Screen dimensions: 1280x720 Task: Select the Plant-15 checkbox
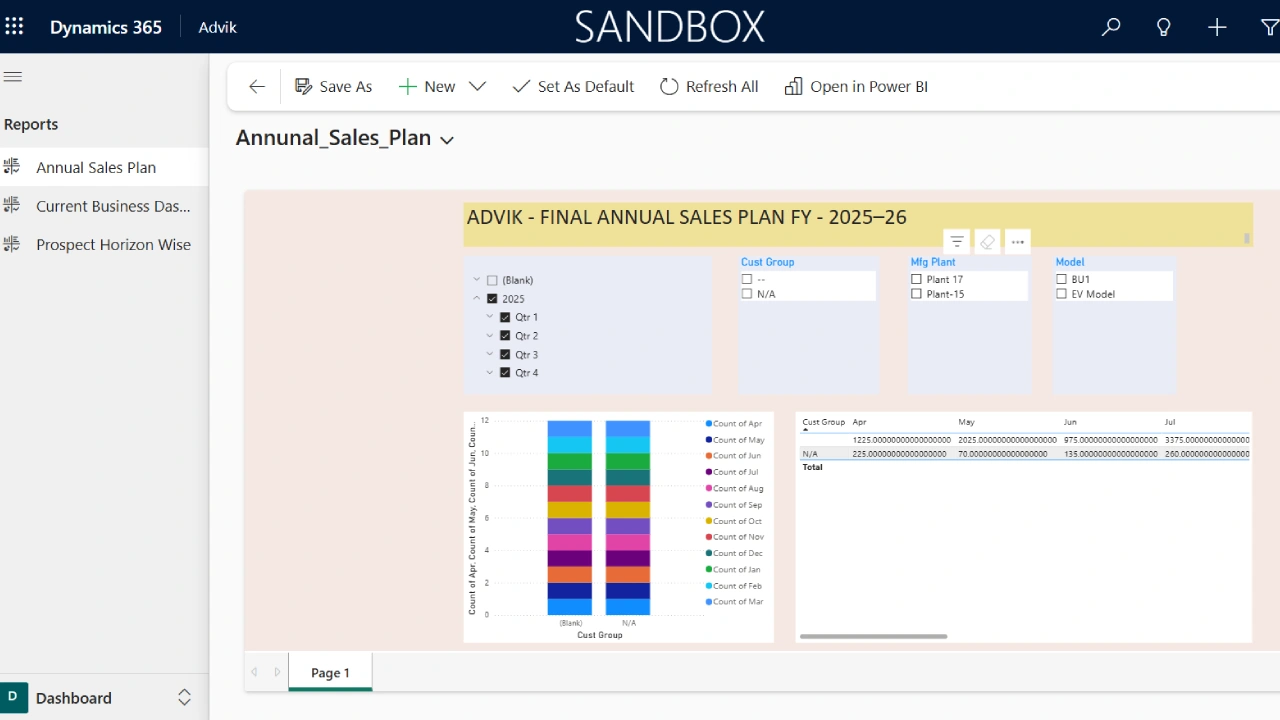[x=916, y=294]
